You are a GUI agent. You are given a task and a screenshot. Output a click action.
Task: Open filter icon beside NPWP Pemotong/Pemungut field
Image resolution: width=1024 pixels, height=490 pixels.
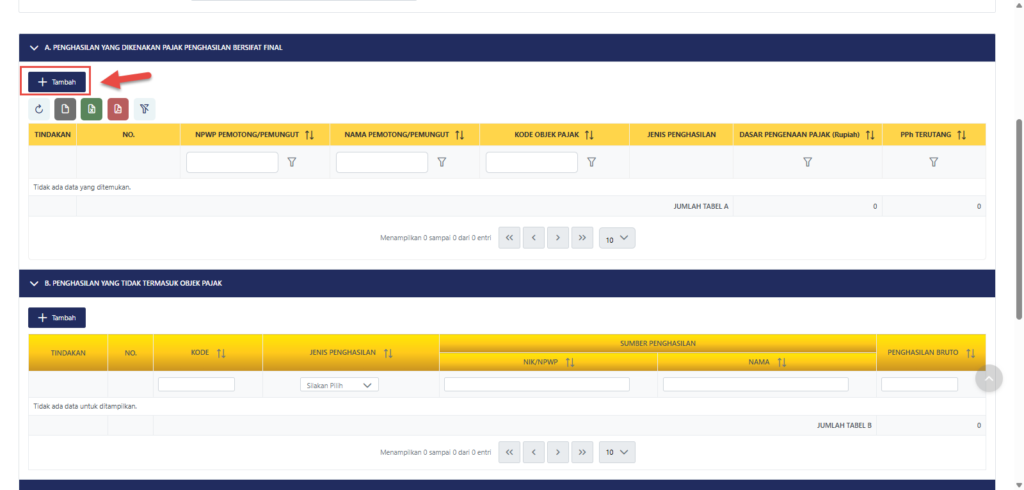point(292,162)
